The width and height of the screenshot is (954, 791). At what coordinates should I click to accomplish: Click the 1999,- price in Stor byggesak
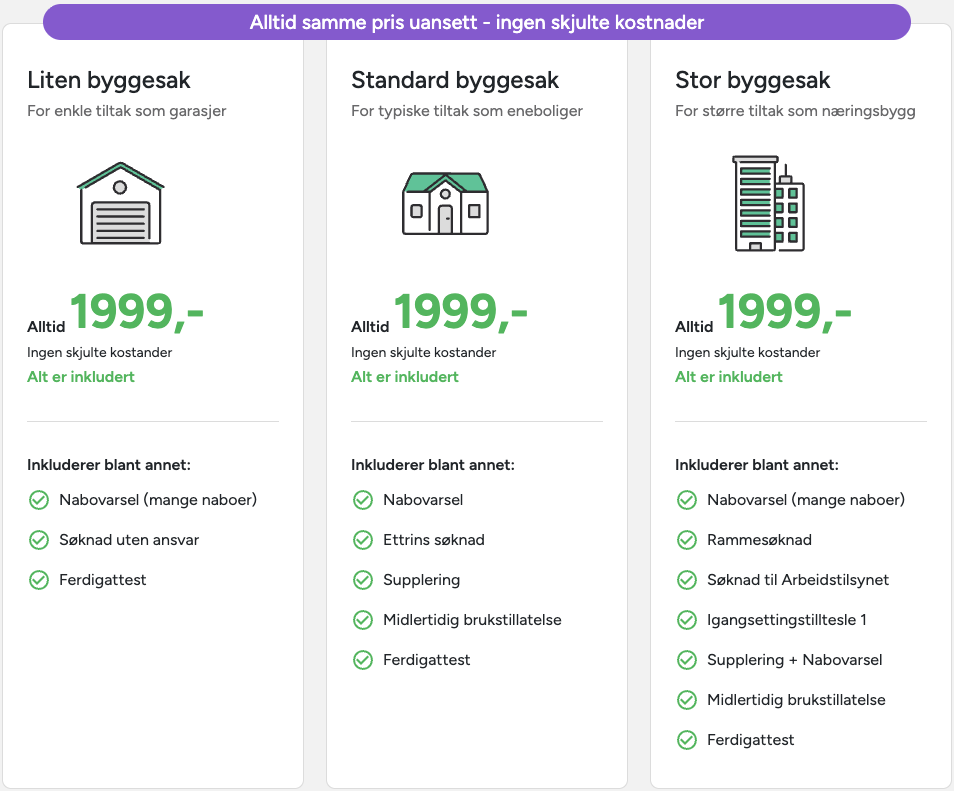784,311
